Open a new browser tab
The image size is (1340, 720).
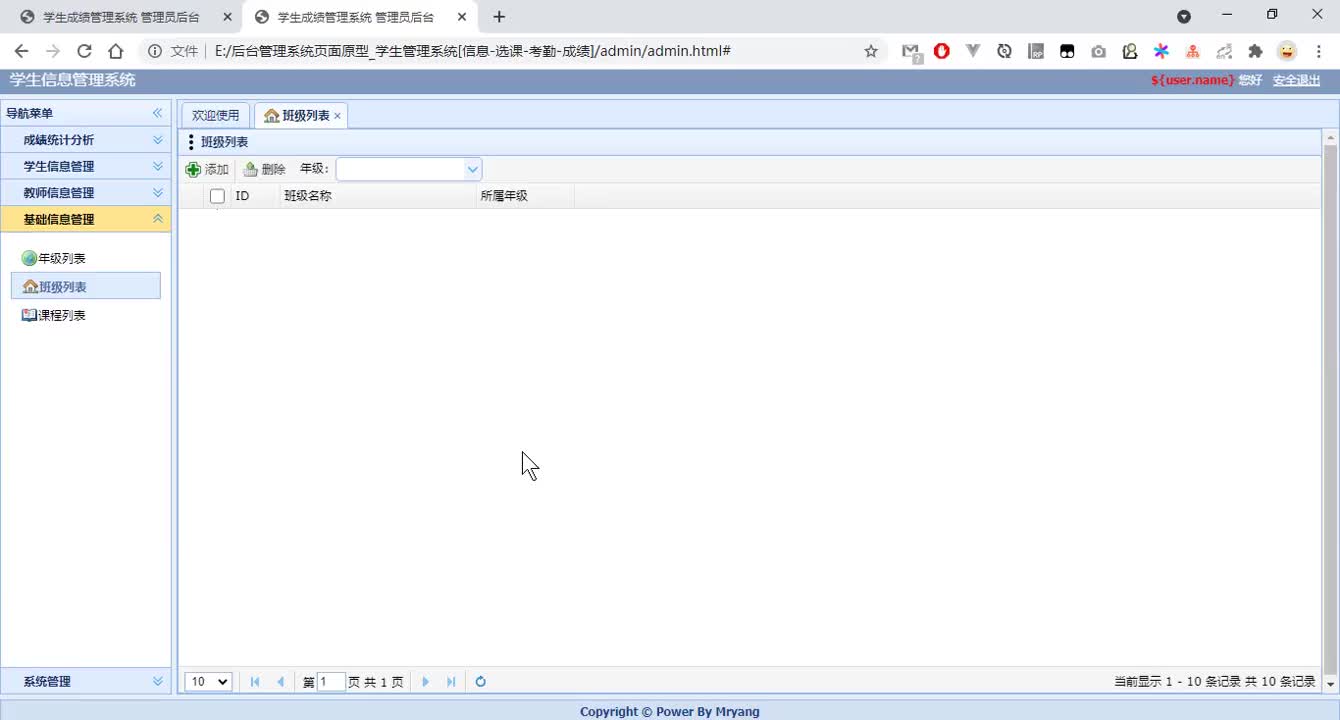[x=499, y=17]
